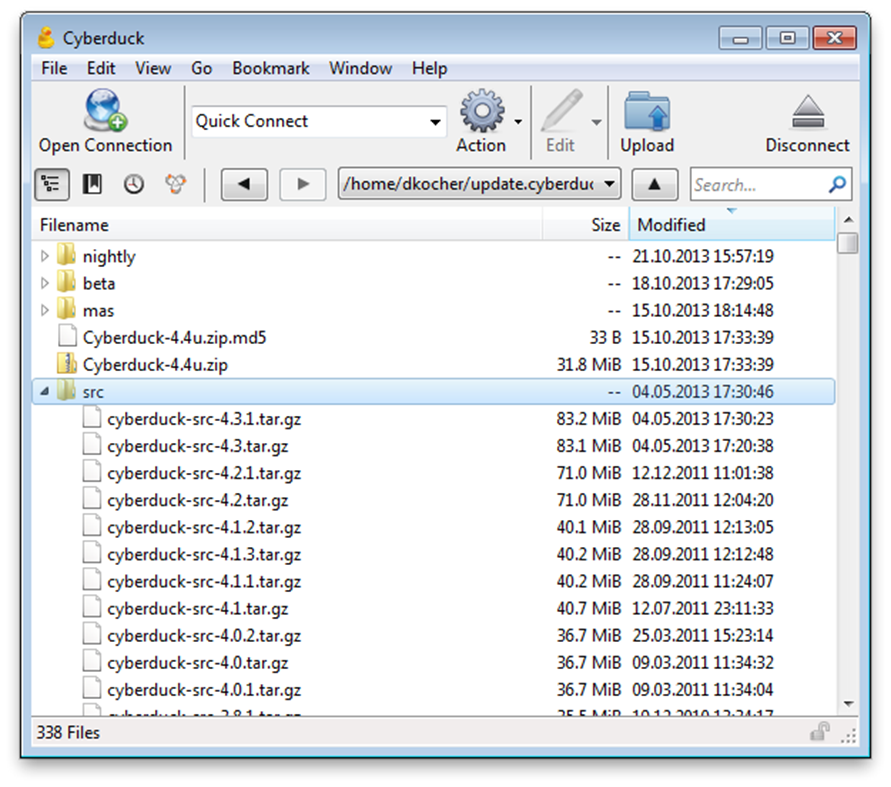The height and width of the screenshot is (787, 891).
Task: Open the Action menu gear icon
Action: (x=480, y=111)
